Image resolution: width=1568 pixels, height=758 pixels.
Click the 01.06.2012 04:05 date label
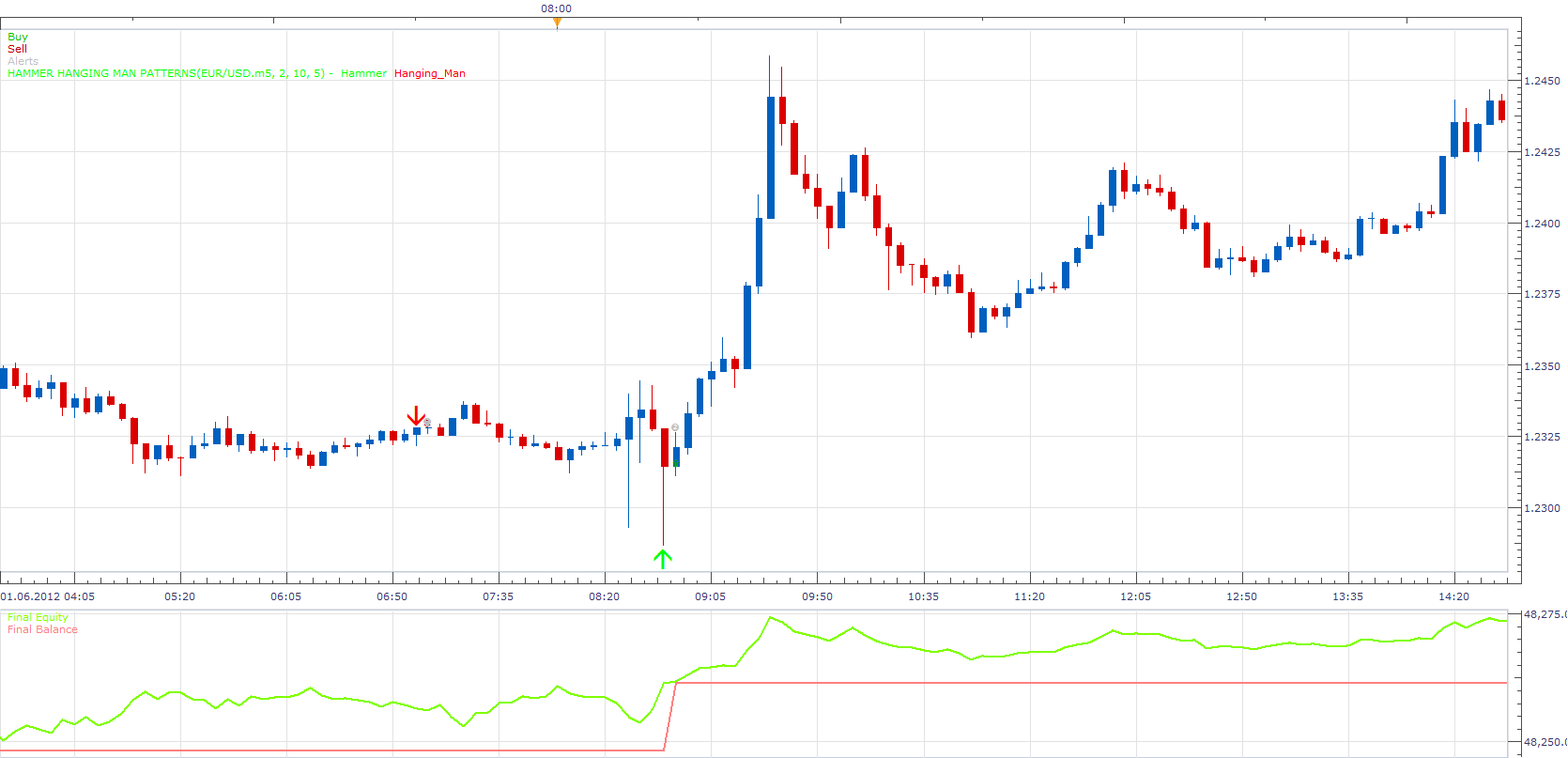(48, 596)
